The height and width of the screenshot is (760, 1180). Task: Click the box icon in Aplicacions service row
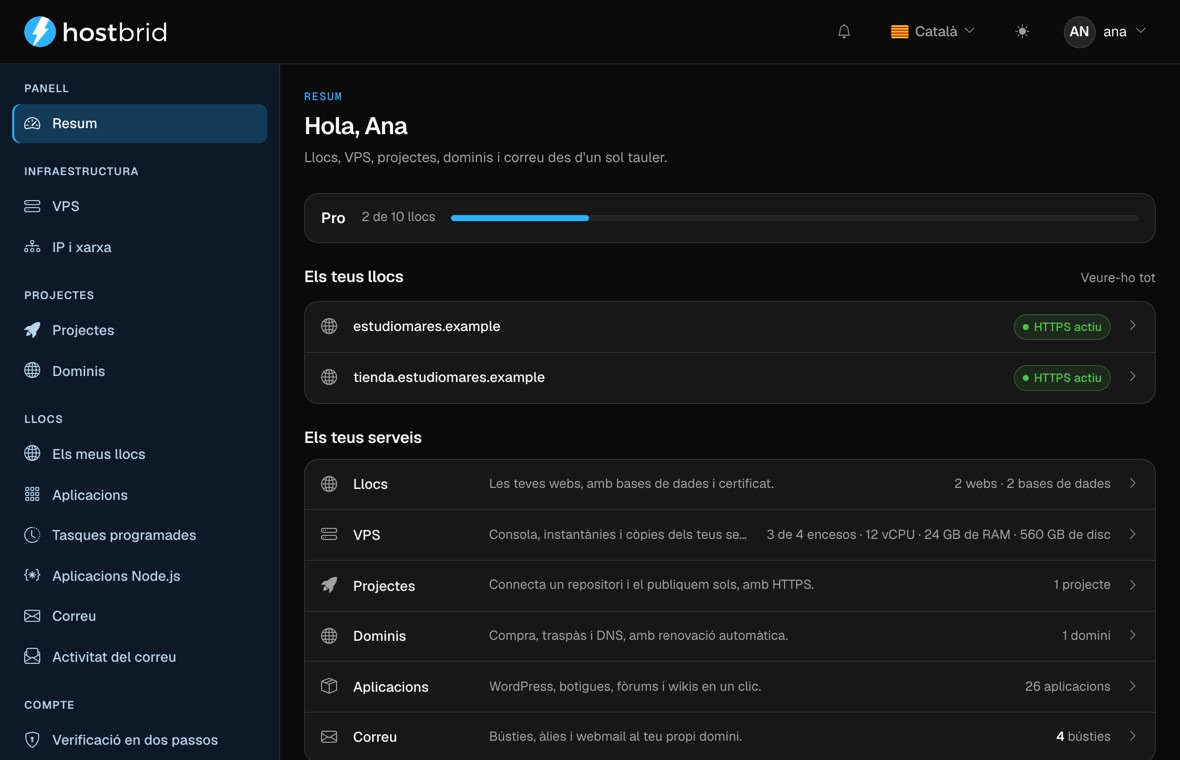pos(329,686)
